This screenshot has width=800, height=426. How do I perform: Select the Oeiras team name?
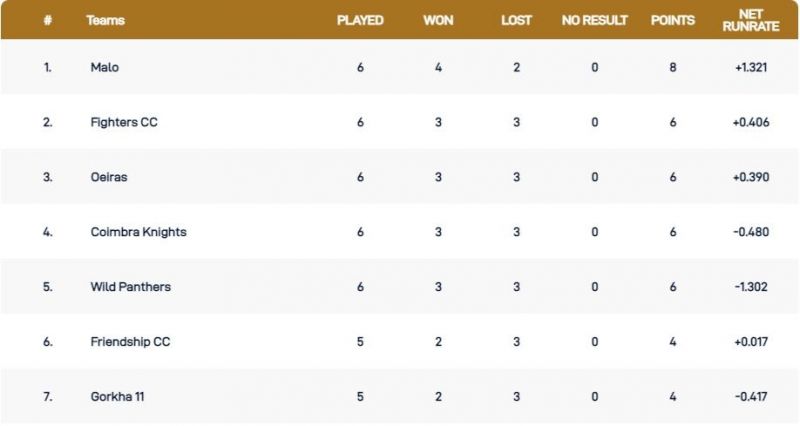click(108, 177)
